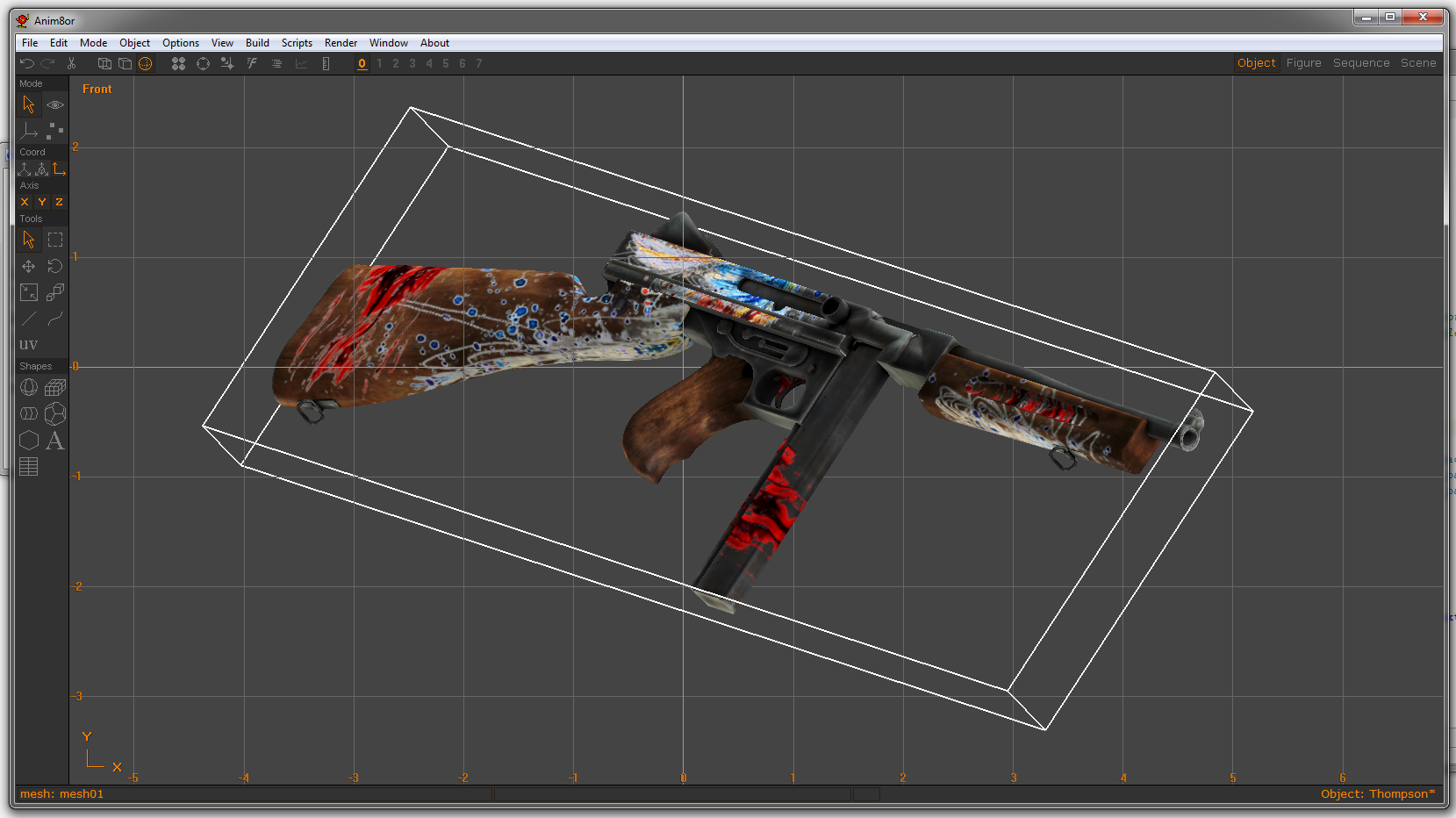Select layer 1
The width and height of the screenshot is (1456, 818).
coord(379,63)
